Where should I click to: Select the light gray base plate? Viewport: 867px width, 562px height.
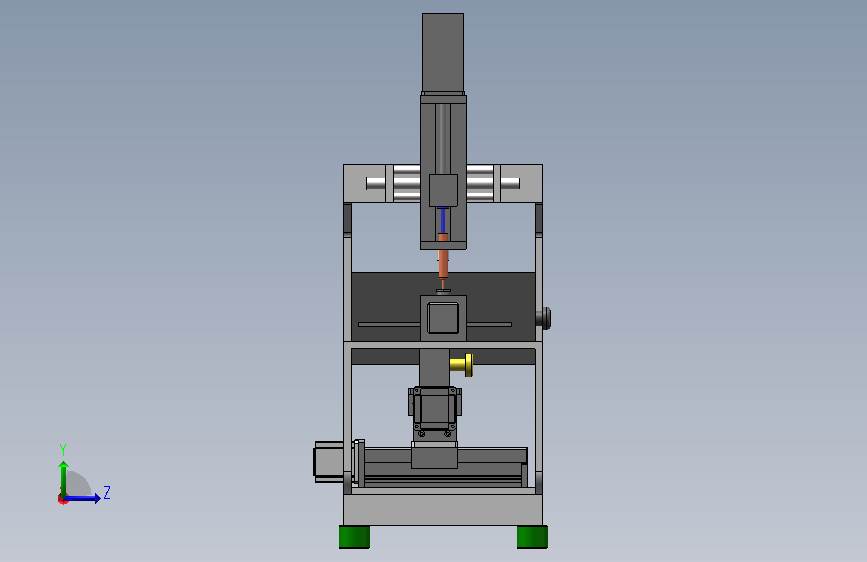click(443, 509)
